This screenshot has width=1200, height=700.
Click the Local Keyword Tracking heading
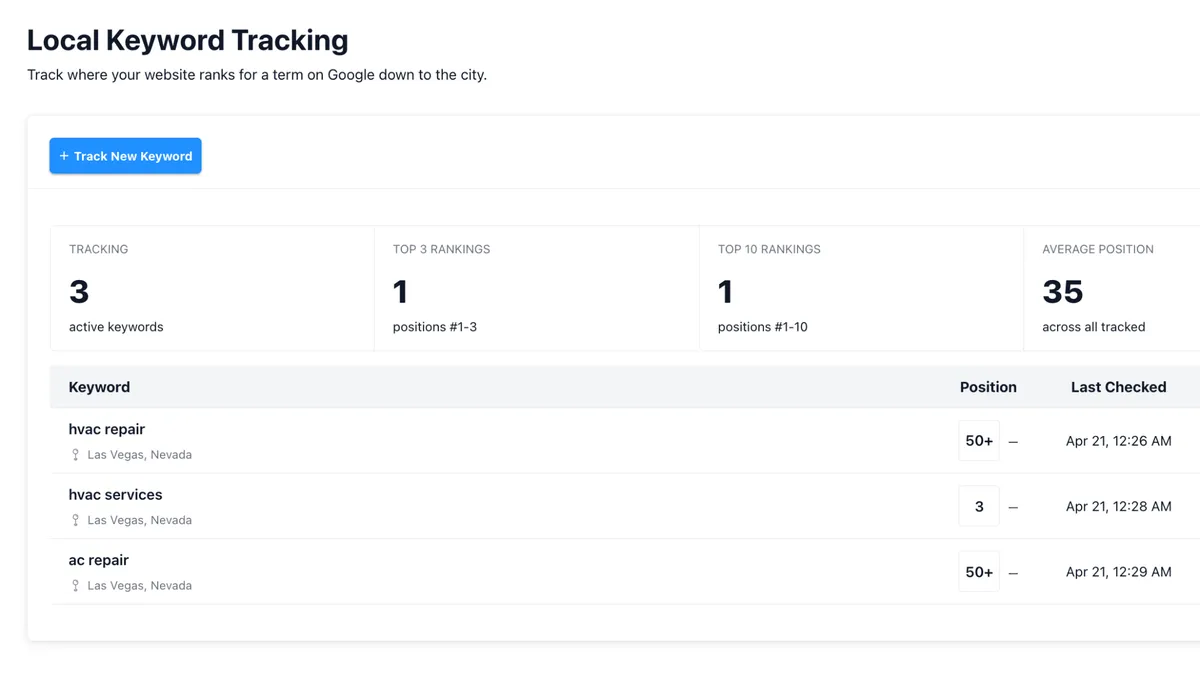188,40
